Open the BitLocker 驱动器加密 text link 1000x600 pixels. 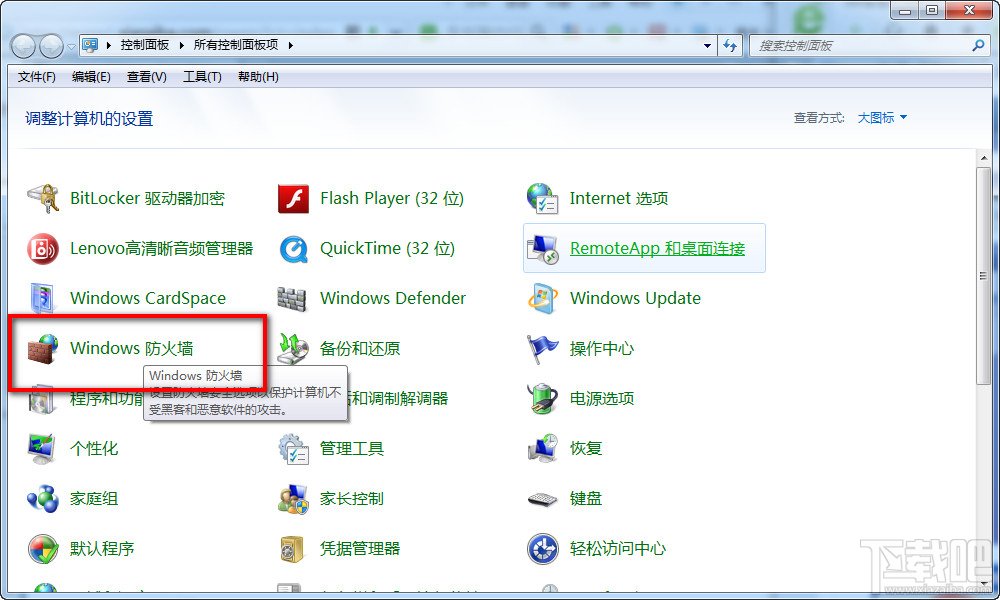(x=147, y=198)
